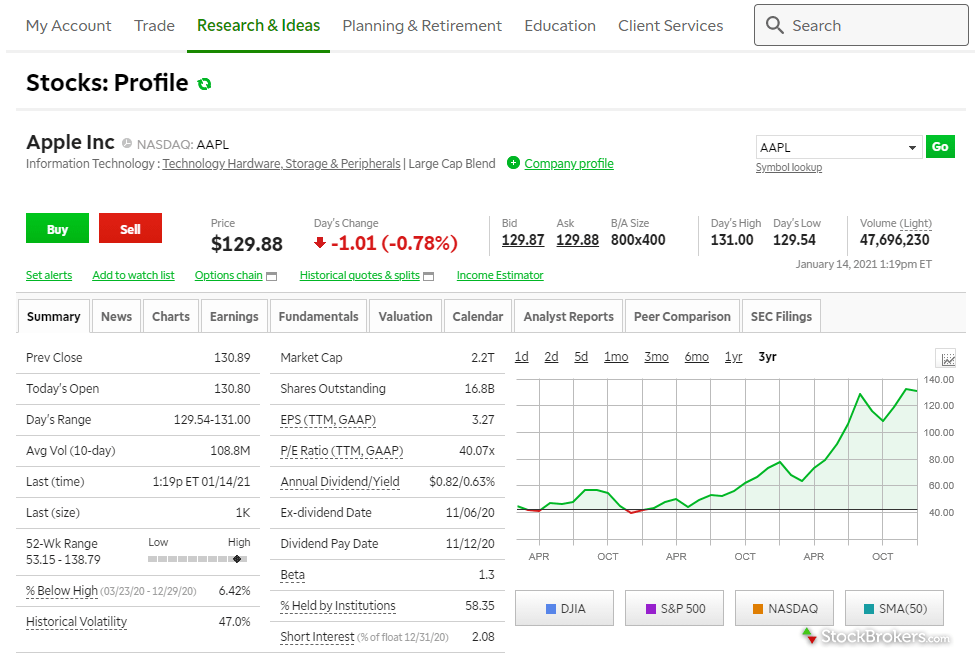
Task: Click the Search box at the top
Action: point(861,26)
